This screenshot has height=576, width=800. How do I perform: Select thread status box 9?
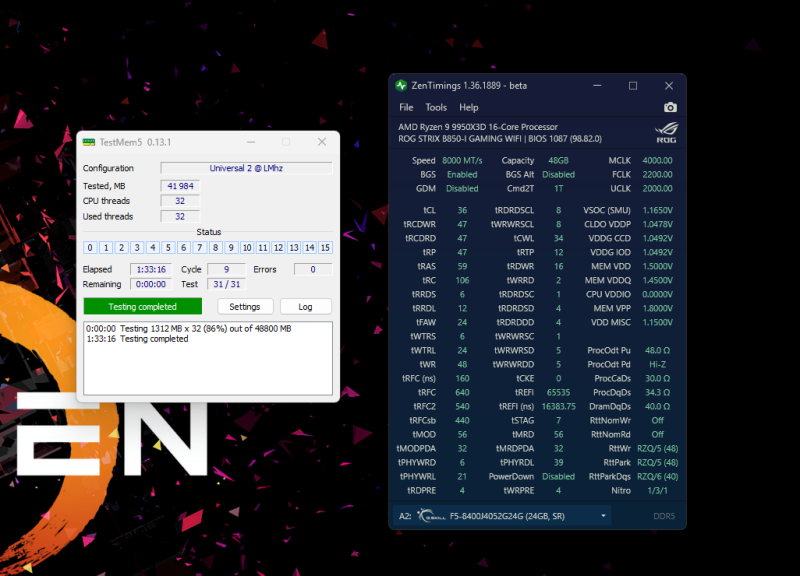pos(231,247)
